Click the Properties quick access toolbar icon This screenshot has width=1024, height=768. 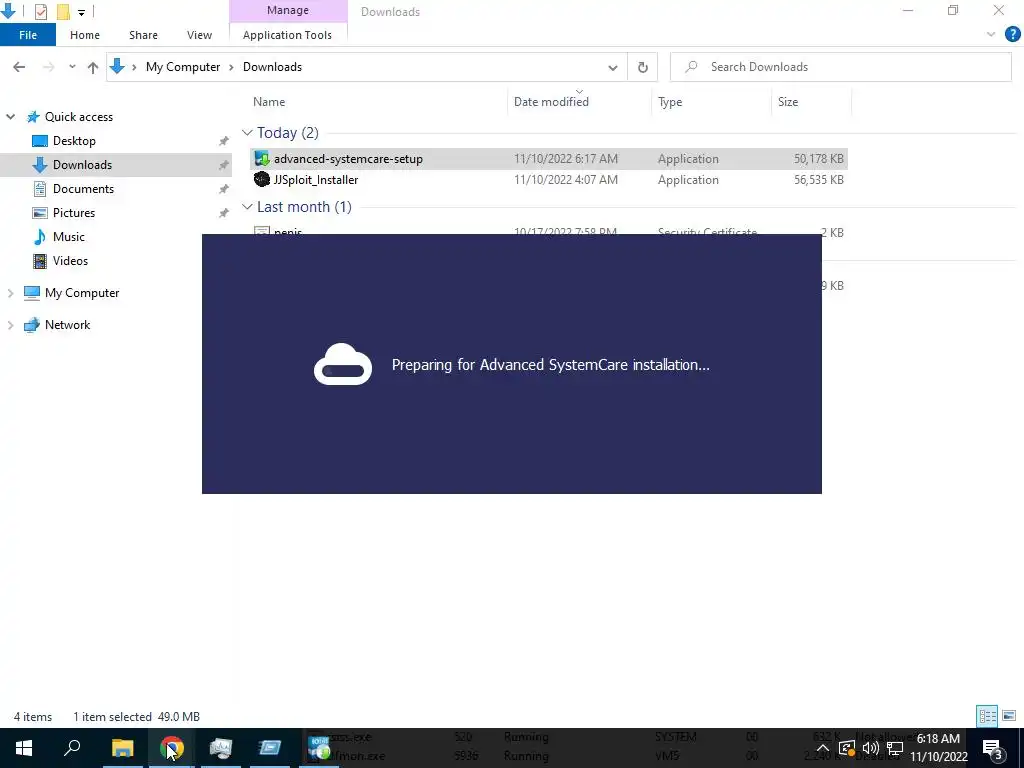click(x=40, y=11)
